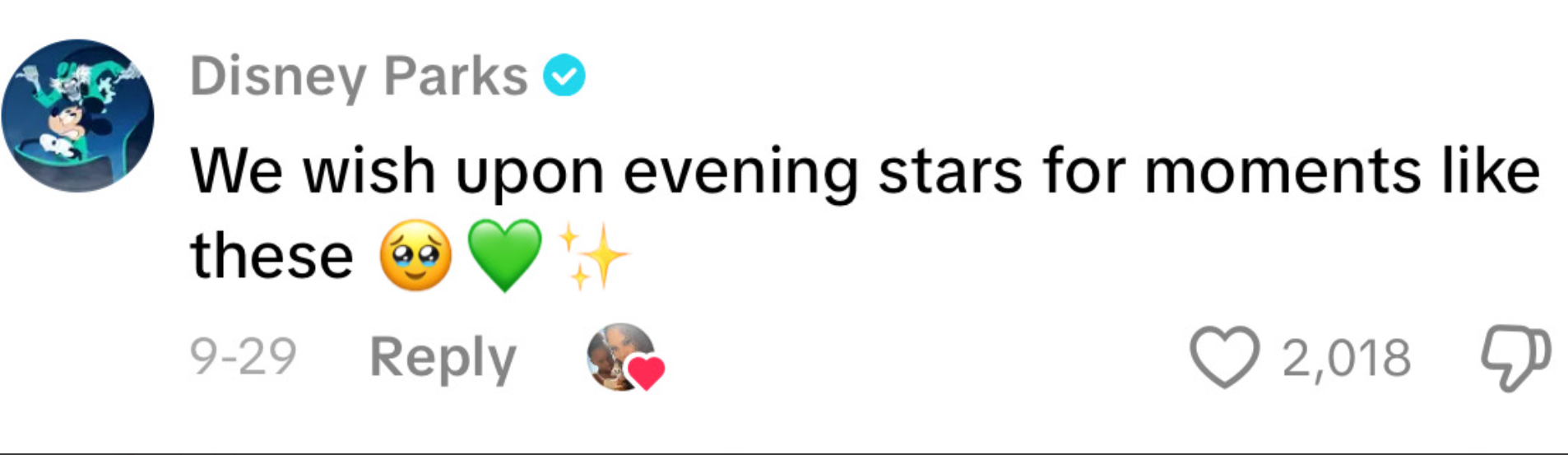Open the Disney Parks profile avatar
1568x455 pixels.
(77, 115)
